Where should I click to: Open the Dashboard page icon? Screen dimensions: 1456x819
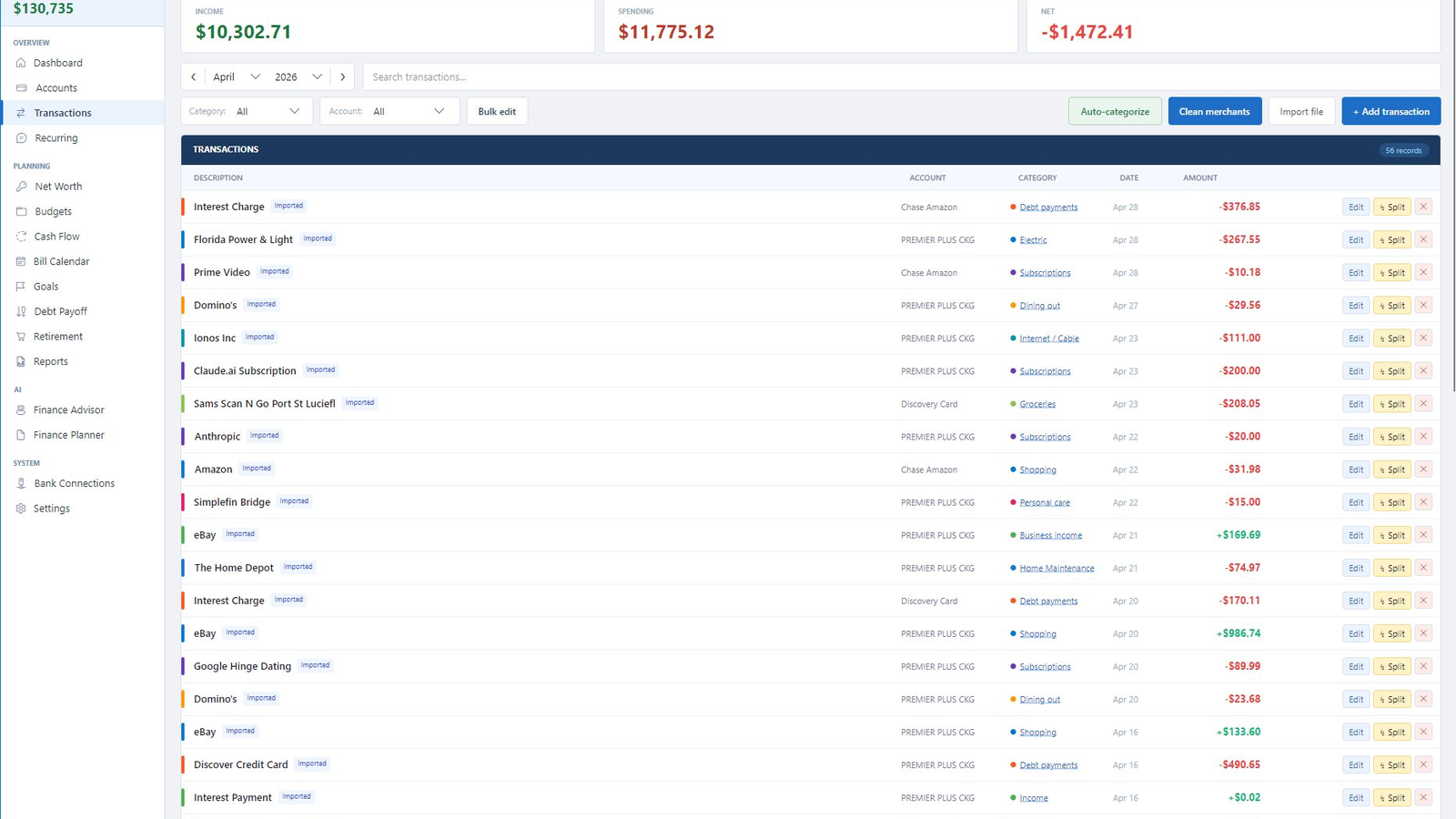click(21, 63)
